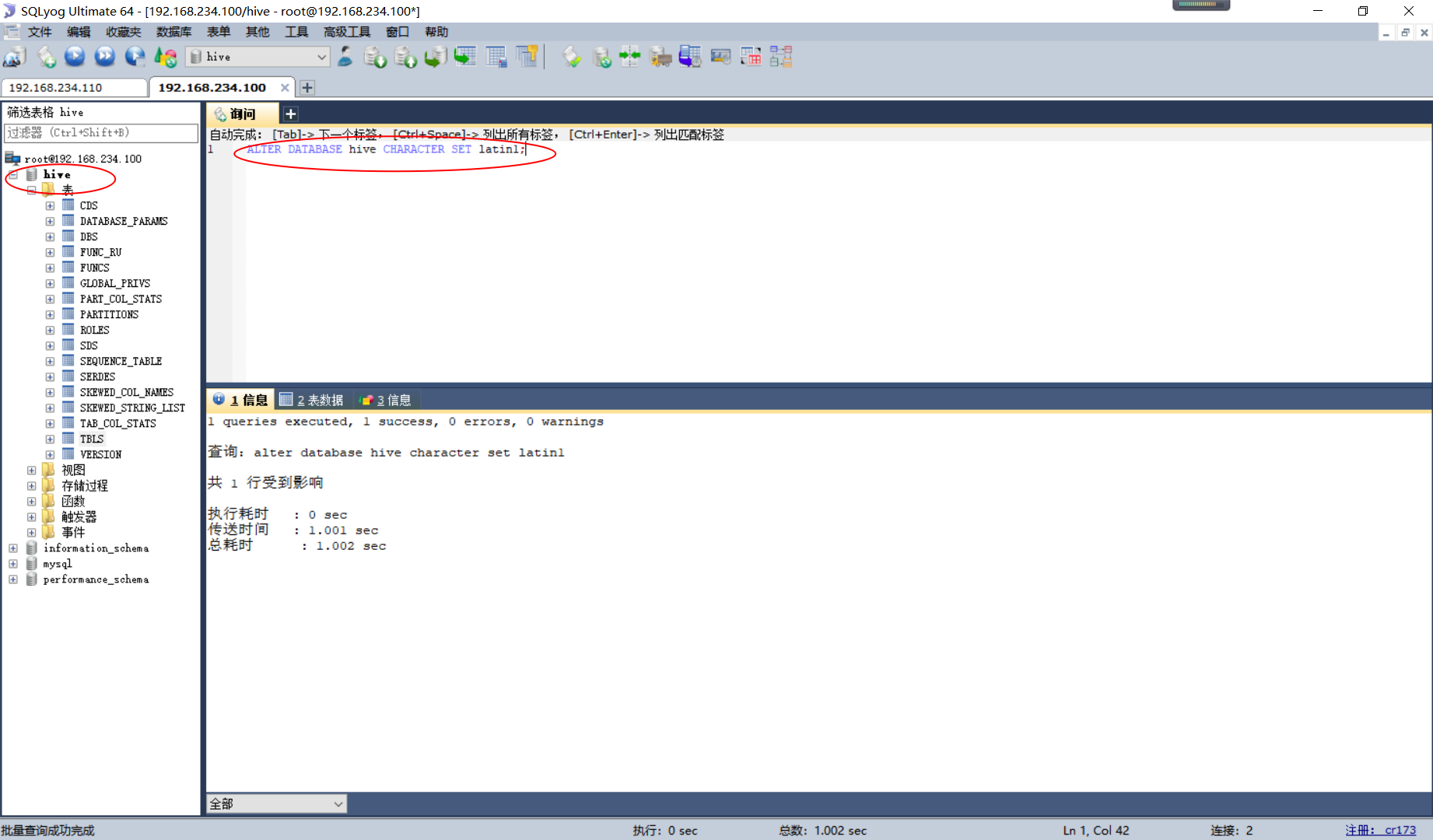The image size is (1433, 840).
Task: Expand the TBLS table node
Action: tap(50, 439)
